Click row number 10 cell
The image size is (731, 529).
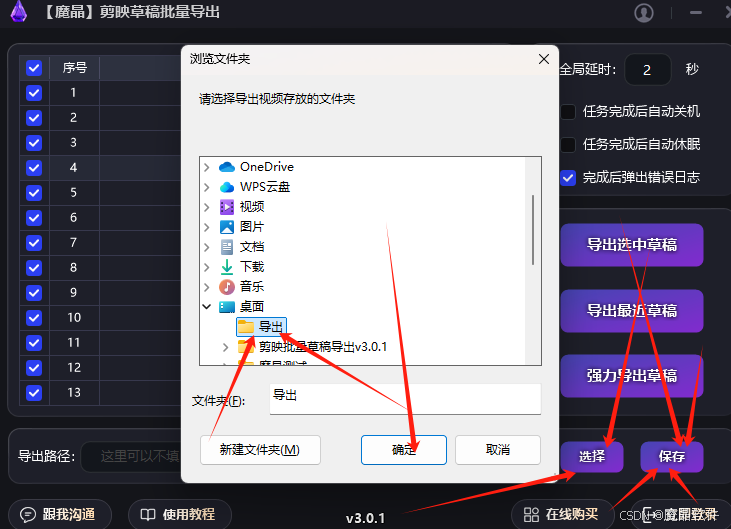pyautogui.click(x=74, y=318)
